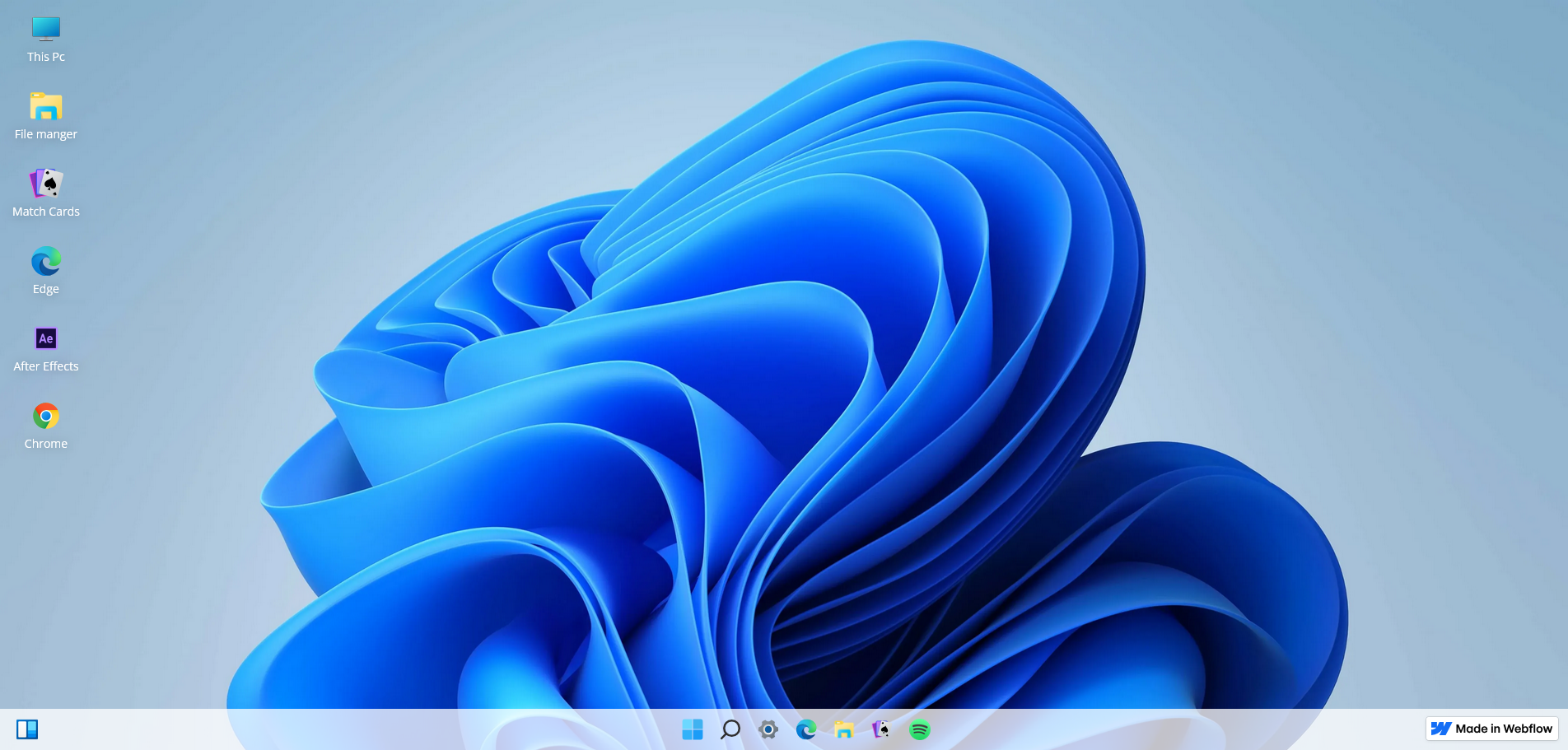Viewport: 1568px width, 750px height.
Task: Open the Windows Start menu
Action: click(693, 729)
